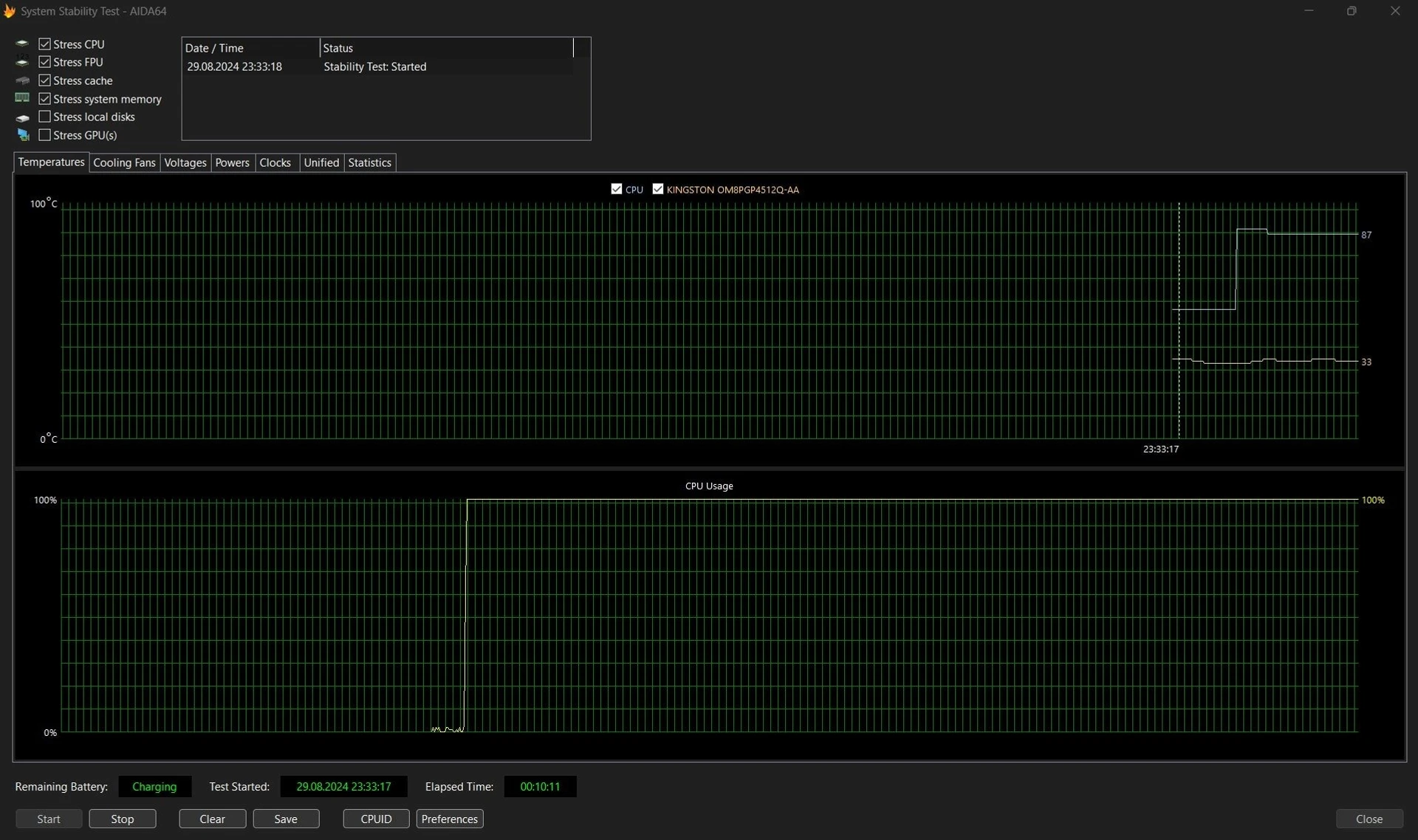This screenshot has height=840, width=1418.
Task: Switch to the Powers tab
Action: tap(232, 162)
